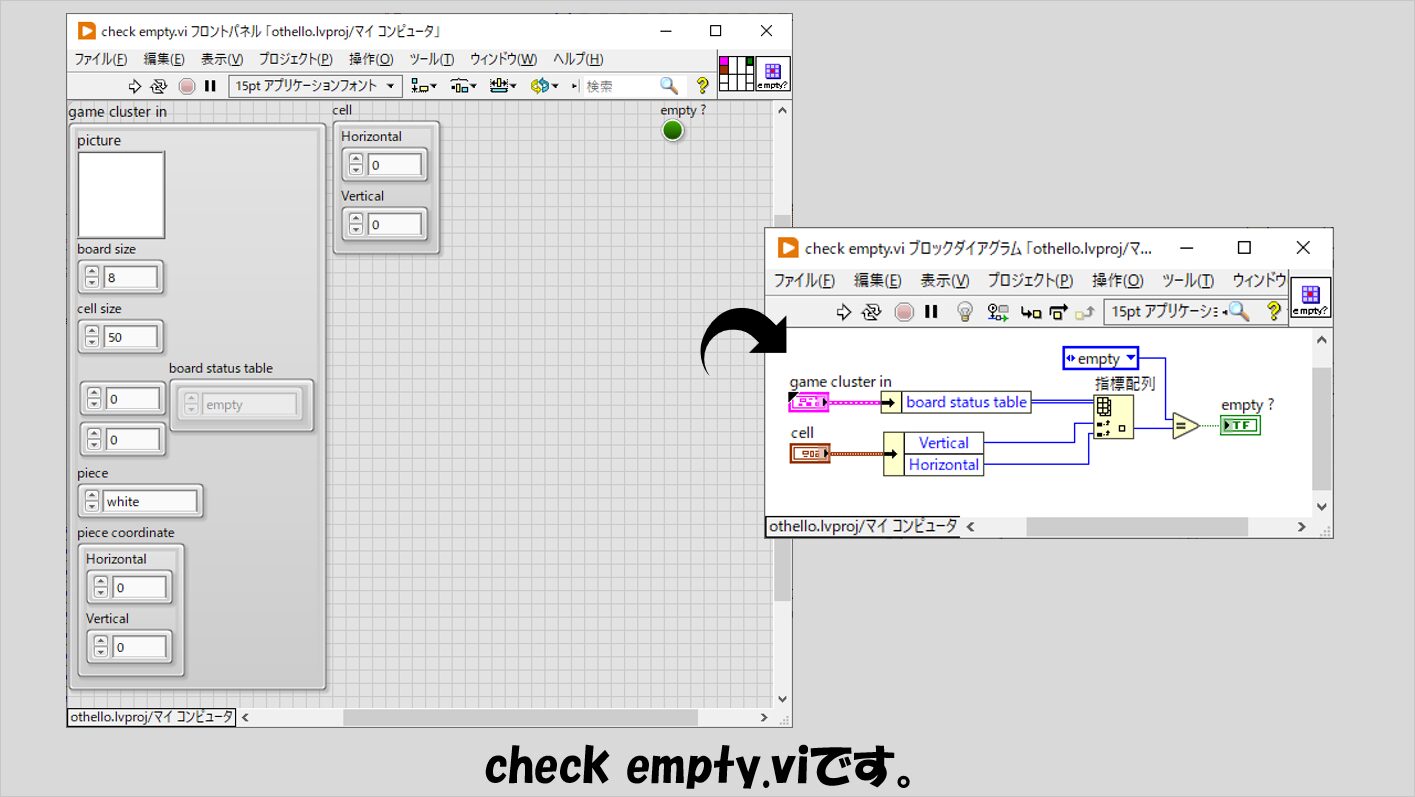
Task: Toggle the 'empty ?' green LED indicator
Action: (x=673, y=131)
